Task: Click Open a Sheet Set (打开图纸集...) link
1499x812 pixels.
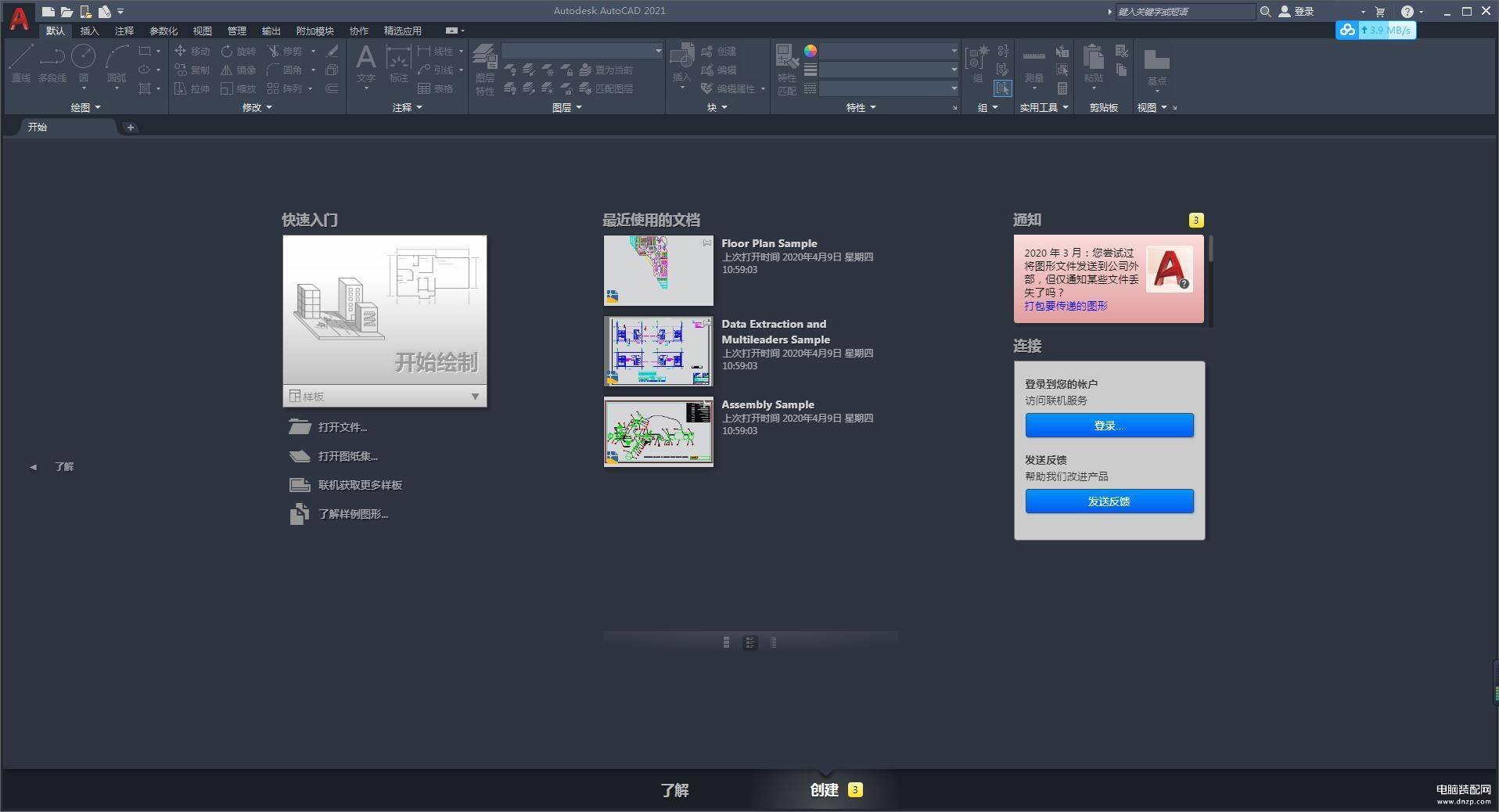Action: (333, 456)
